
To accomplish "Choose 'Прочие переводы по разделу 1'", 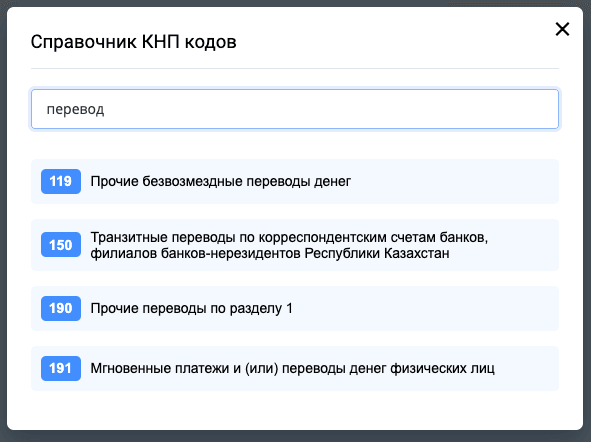I will 295,308.
